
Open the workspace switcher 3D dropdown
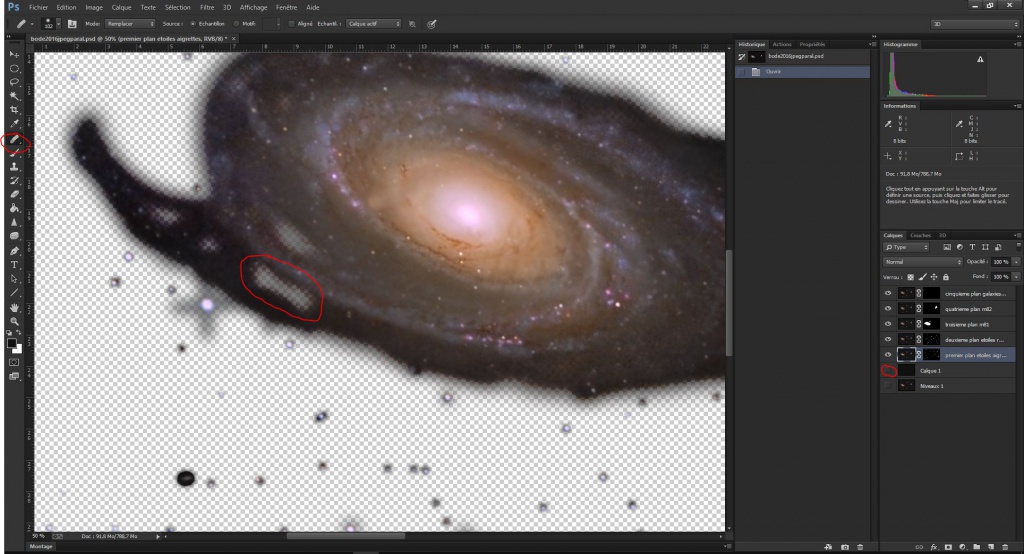[x=974, y=24]
